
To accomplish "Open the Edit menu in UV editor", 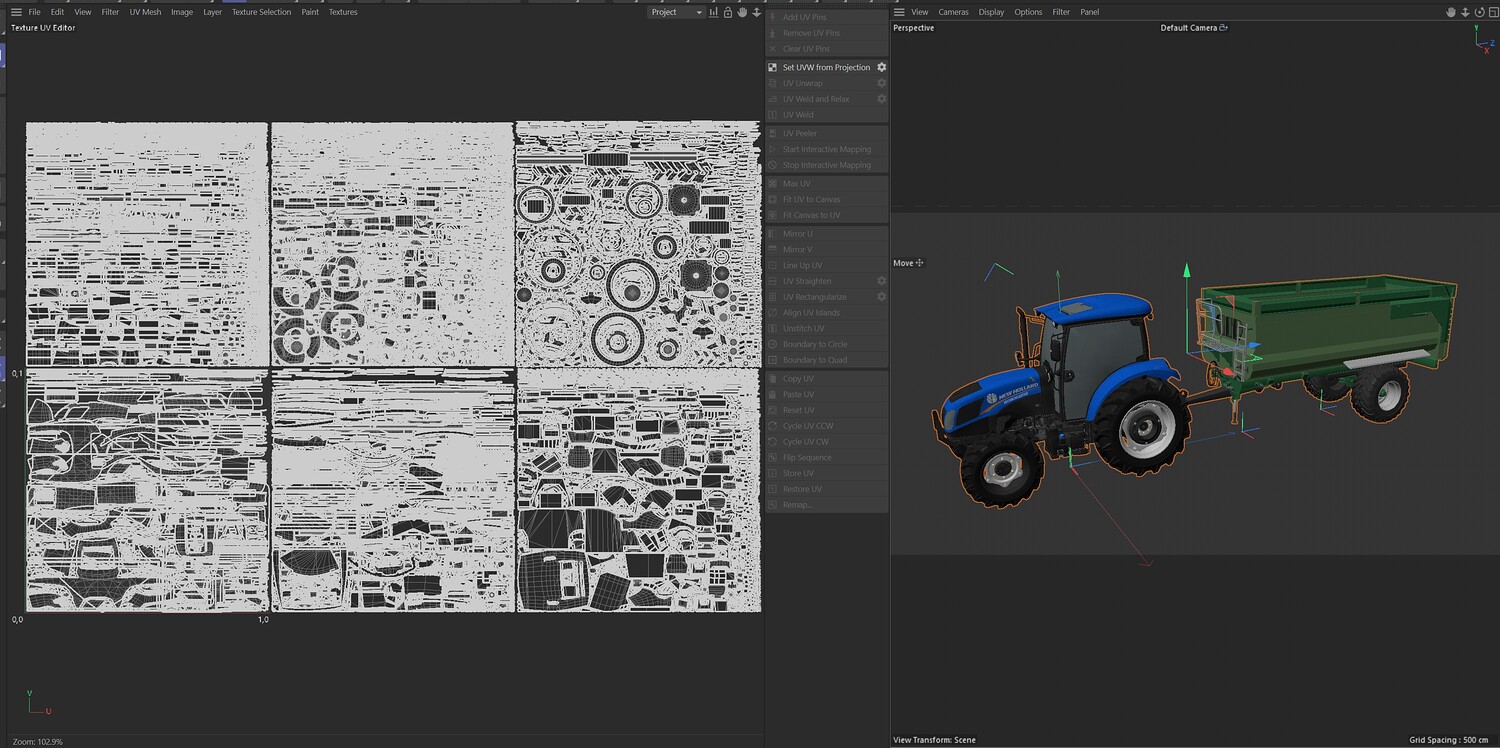I will click(x=57, y=12).
